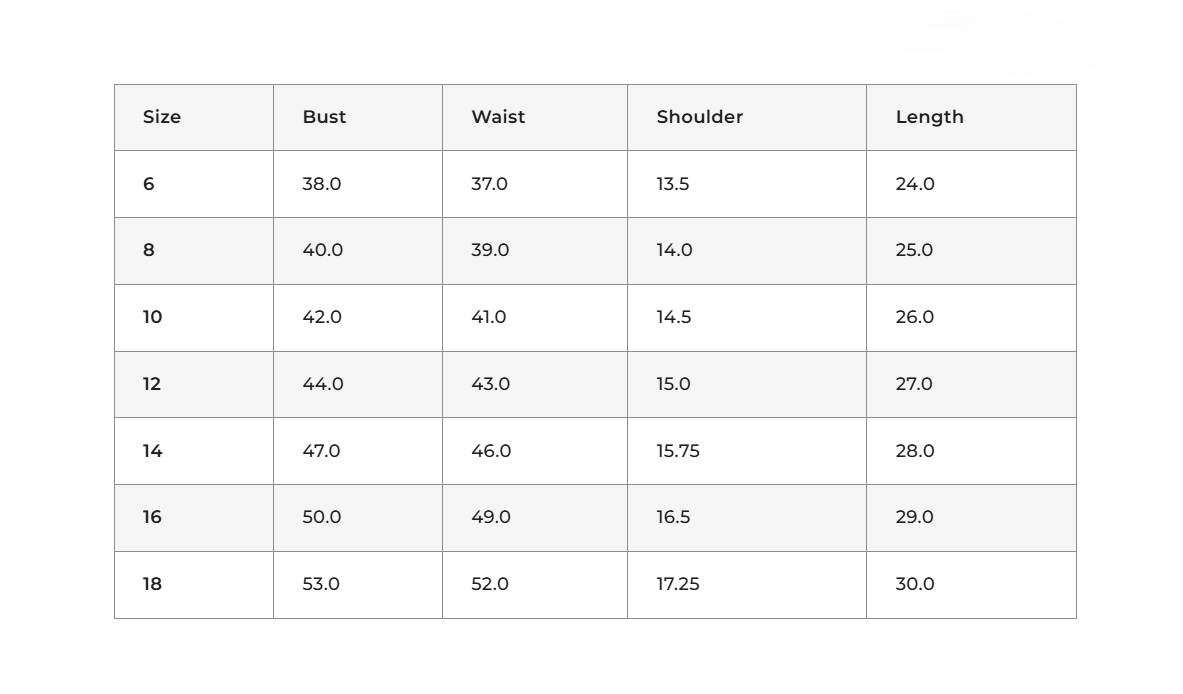1183x694 pixels.
Task: Click the Bust column header
Action: tap(324, 117)
